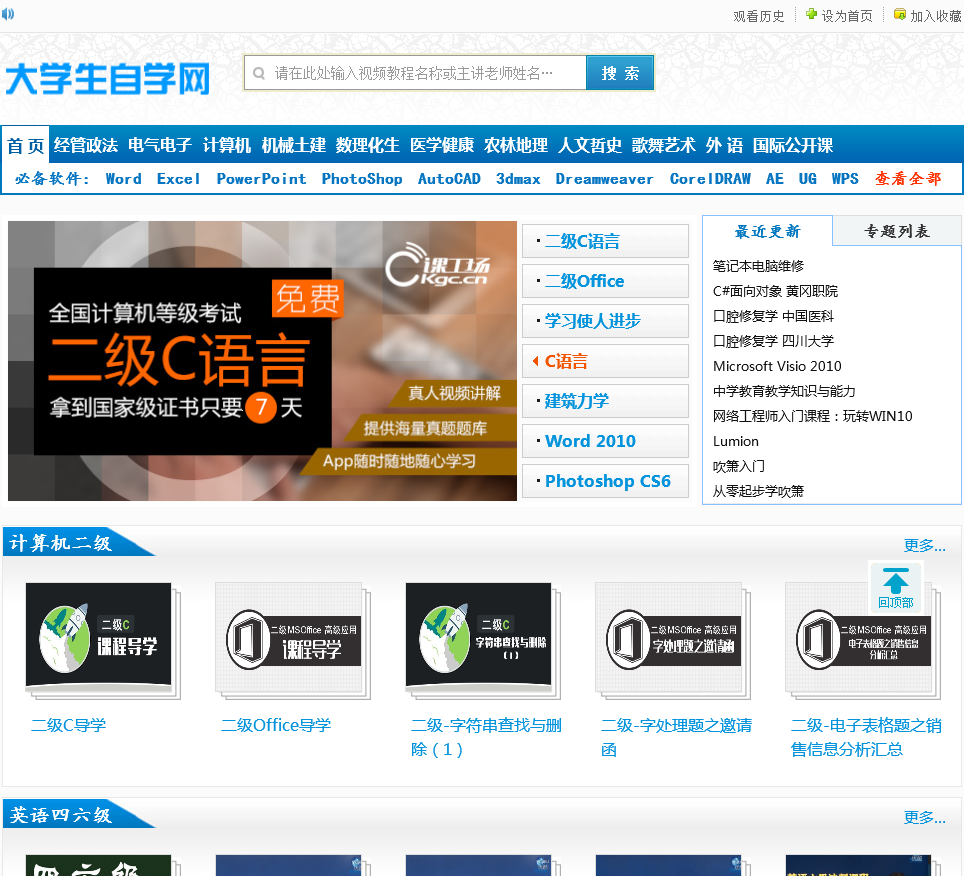Click 加入收藏 link
Screen dimensions: 964x876
(x=936, y=16)
